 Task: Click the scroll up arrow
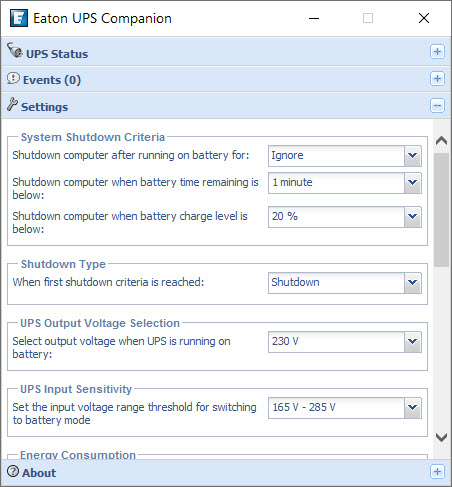coord(441,140)
